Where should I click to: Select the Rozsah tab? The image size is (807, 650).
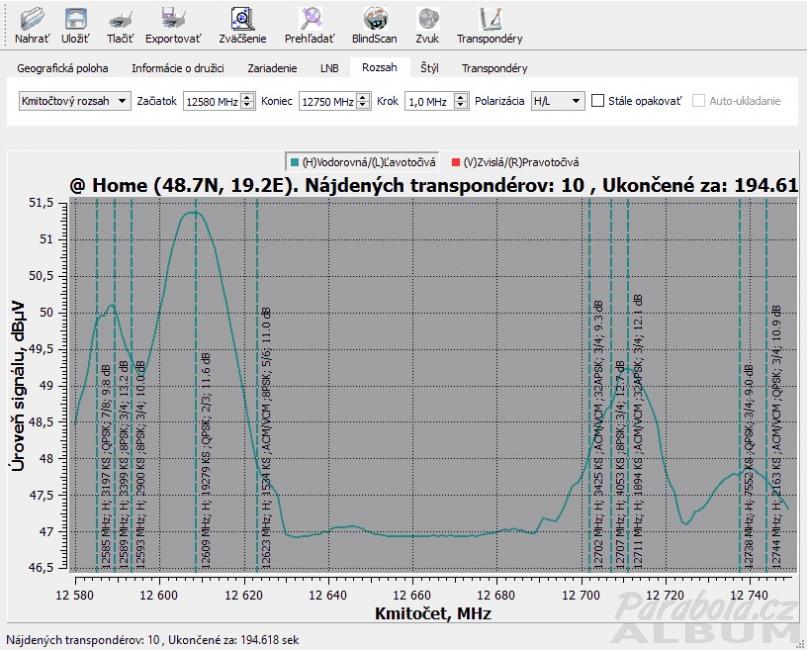tap(379, 67)
